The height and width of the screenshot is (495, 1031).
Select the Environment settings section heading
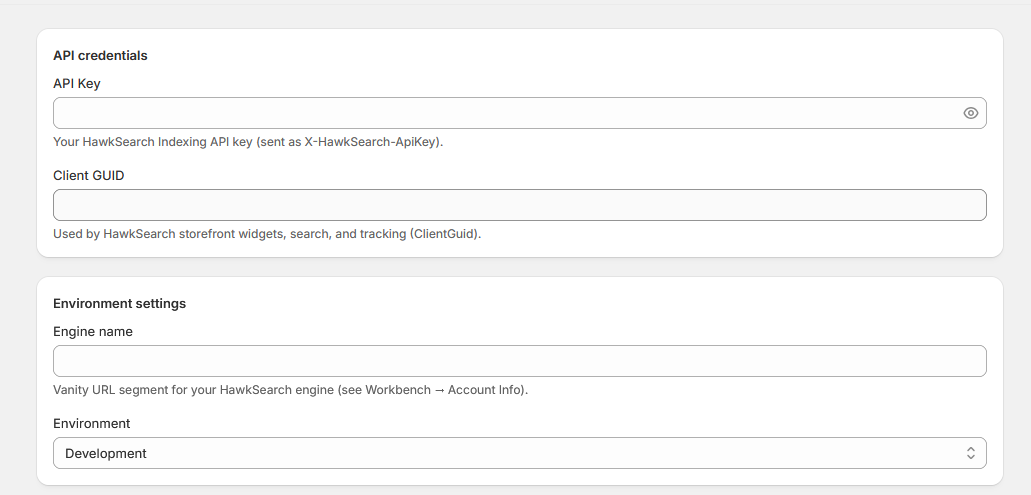click(120, 304)
